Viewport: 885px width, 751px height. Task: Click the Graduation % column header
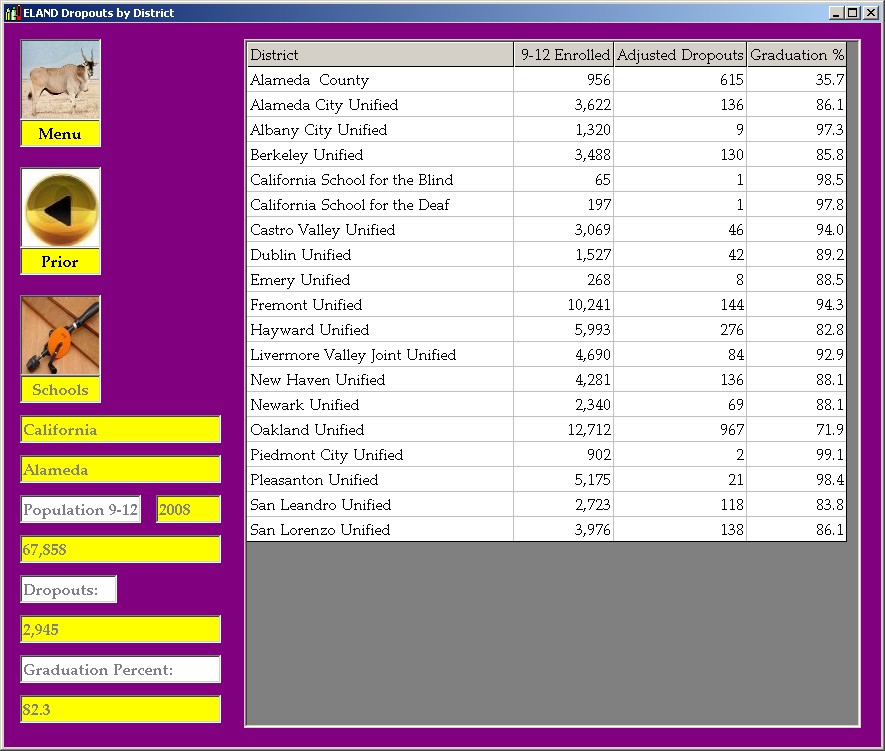[796, 55]
